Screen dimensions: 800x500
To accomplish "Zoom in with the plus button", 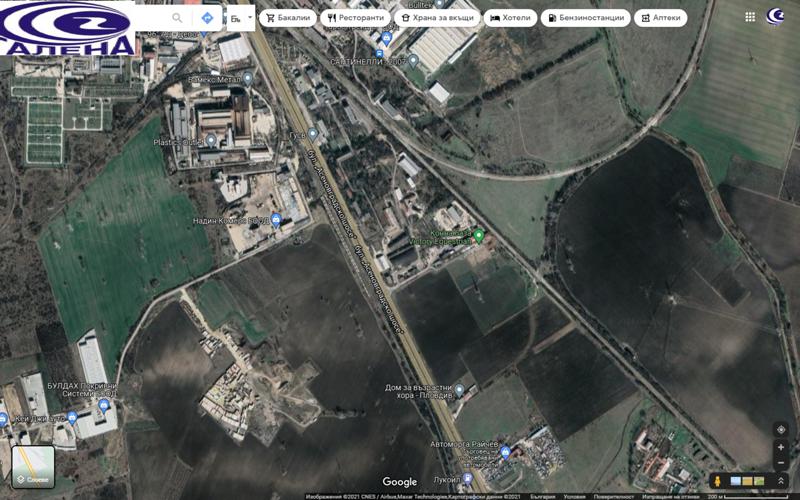I will tap(781, 447).
